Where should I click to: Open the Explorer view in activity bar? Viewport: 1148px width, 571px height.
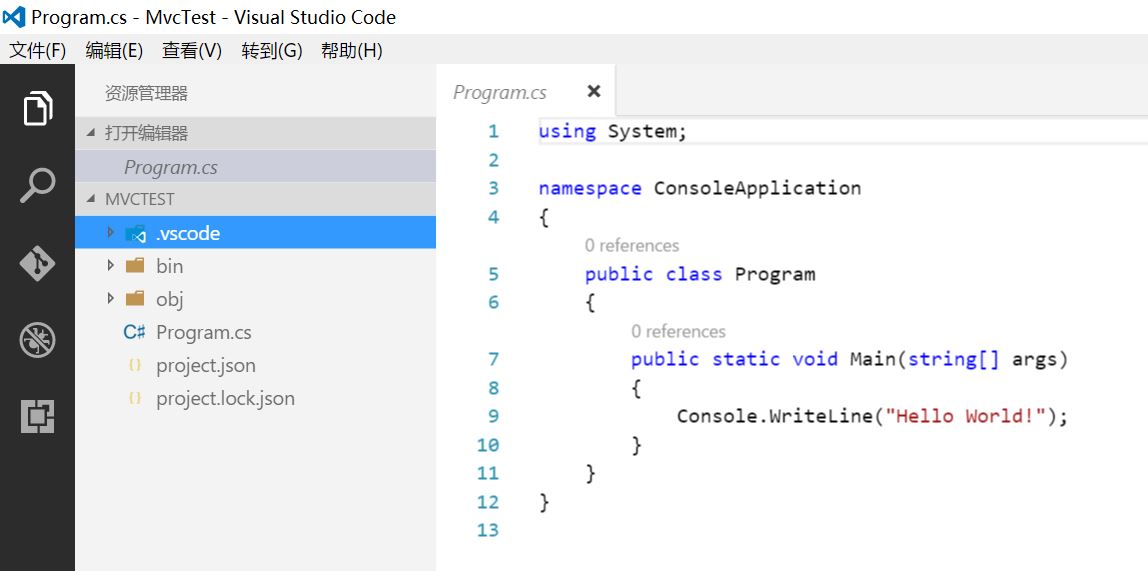pos(37,108)
